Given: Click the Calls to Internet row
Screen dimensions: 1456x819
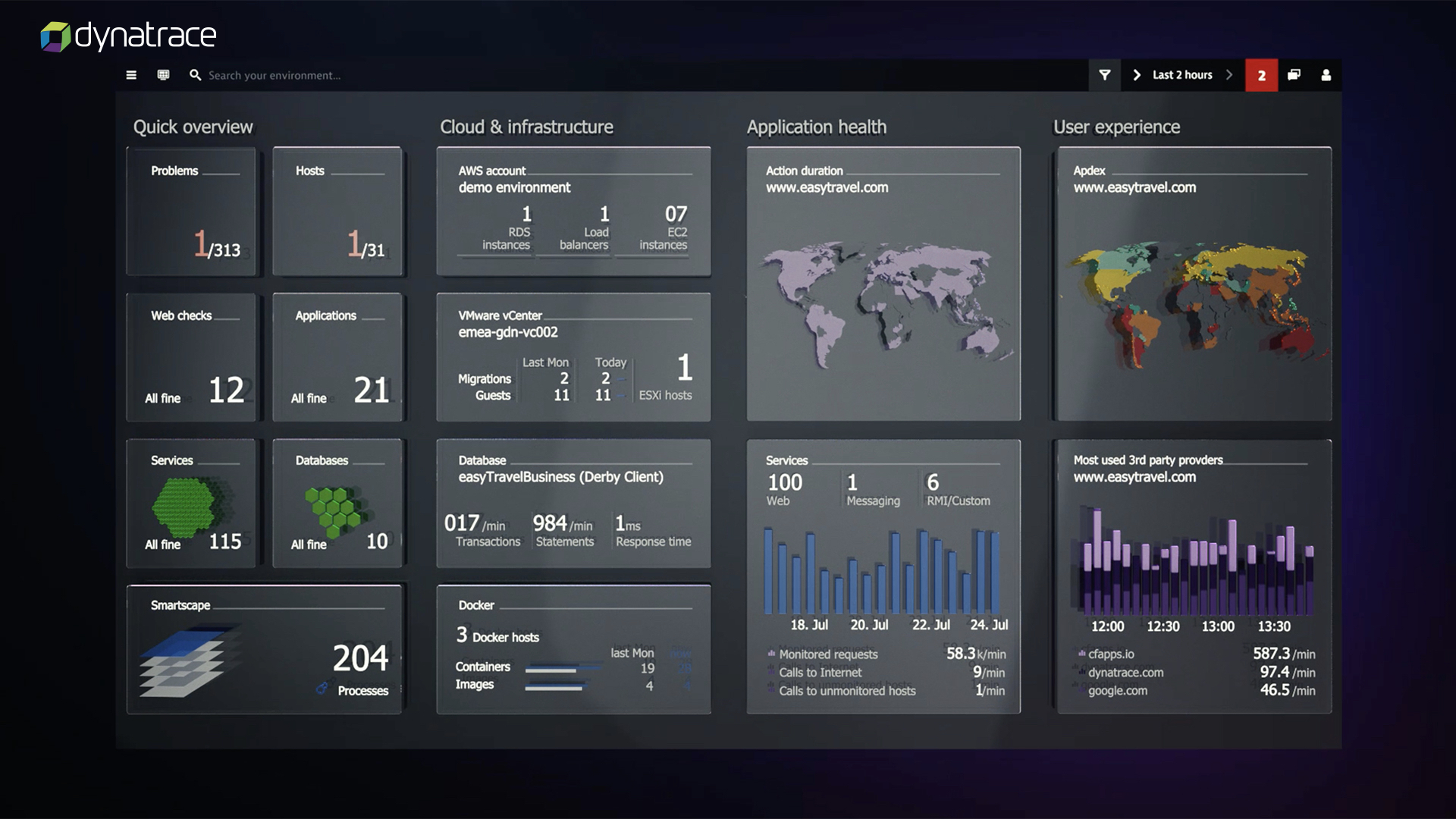Looking at the screenshot, I should click(x=886, y=673).
